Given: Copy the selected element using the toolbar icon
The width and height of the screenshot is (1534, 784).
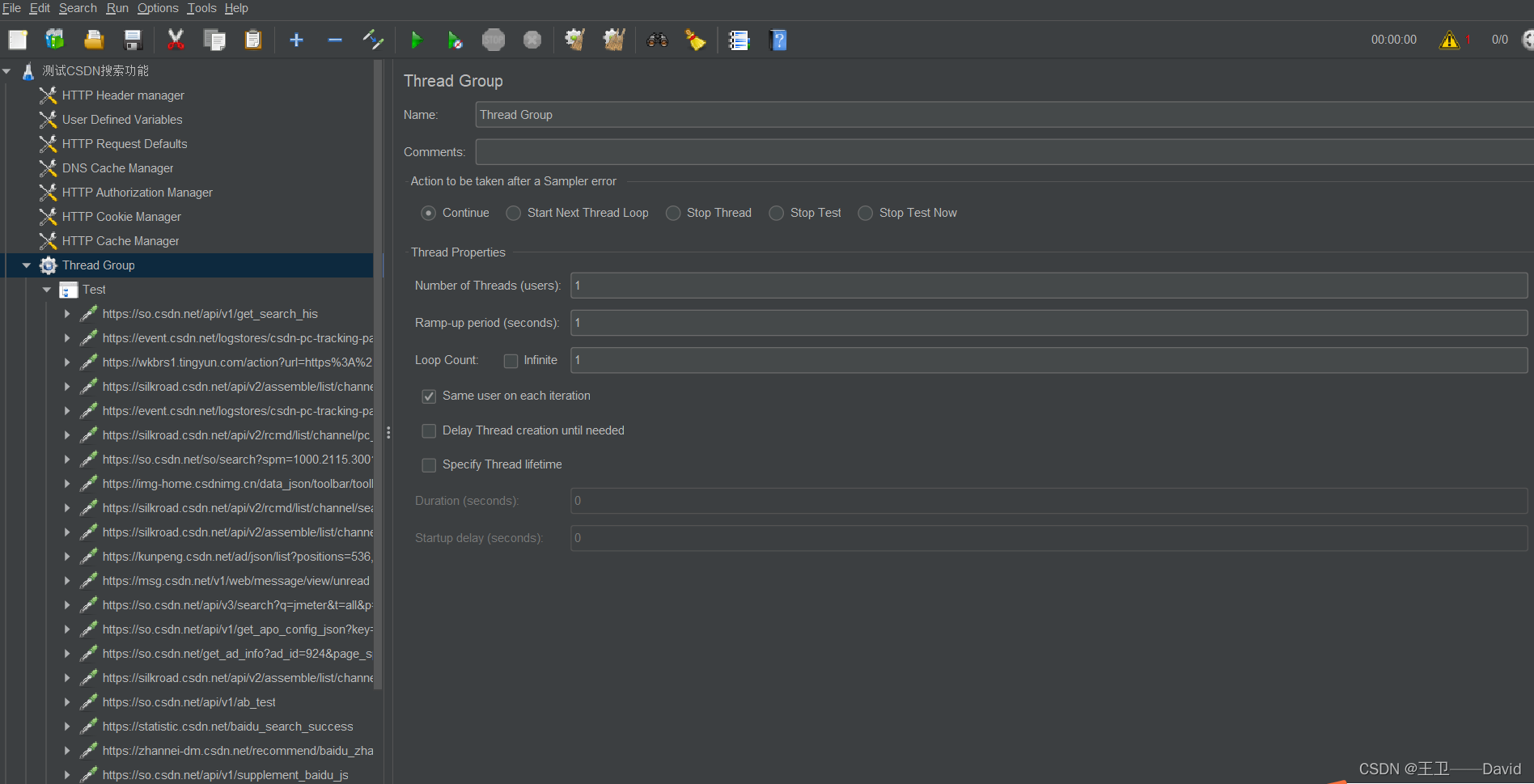Looking at the screenshot, I should coord(214,40).
